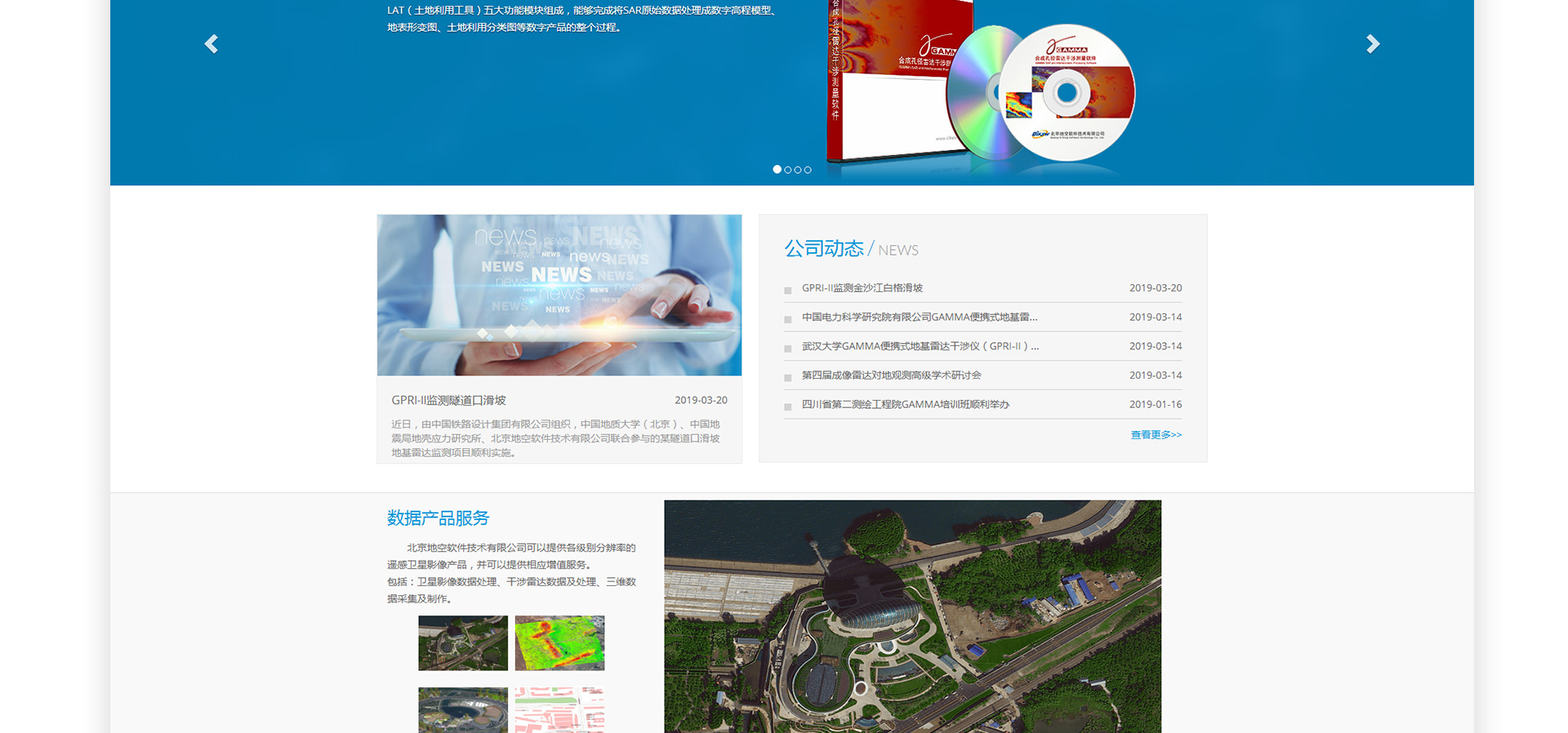Screen dimensions: 1568x733
Task: Select the pink land-use map thumbnail
Action: pyautogui.click(x=559, y=709)
